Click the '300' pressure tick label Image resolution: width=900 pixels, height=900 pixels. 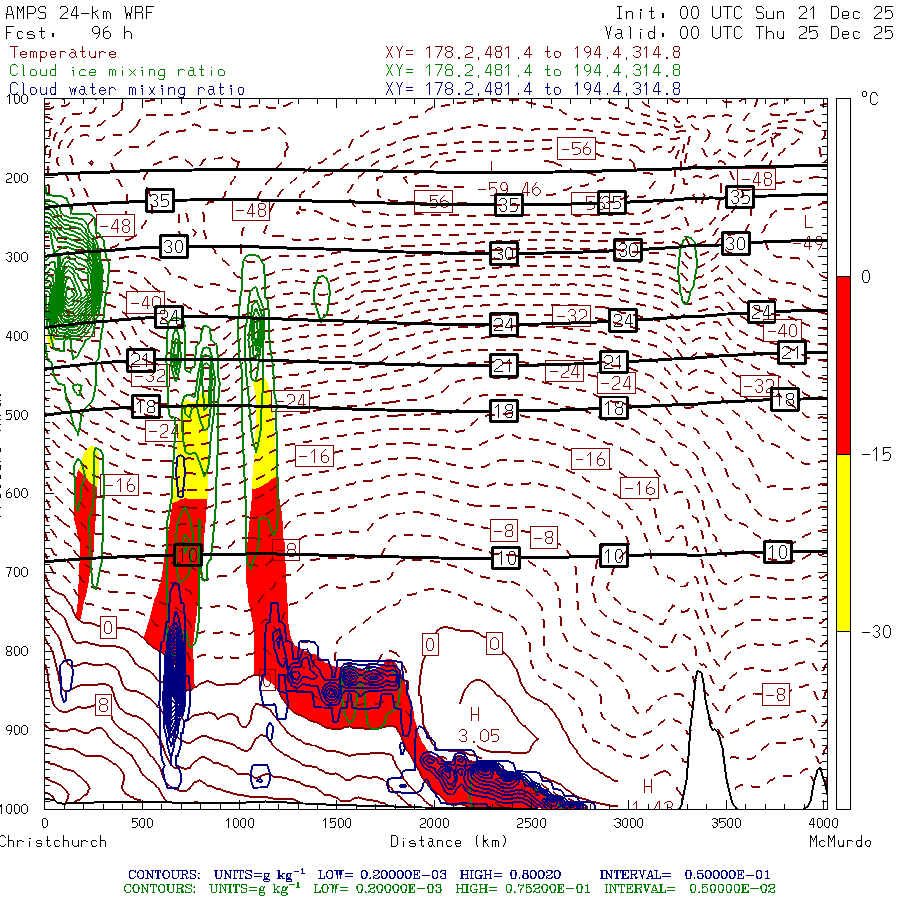[17, 257]
